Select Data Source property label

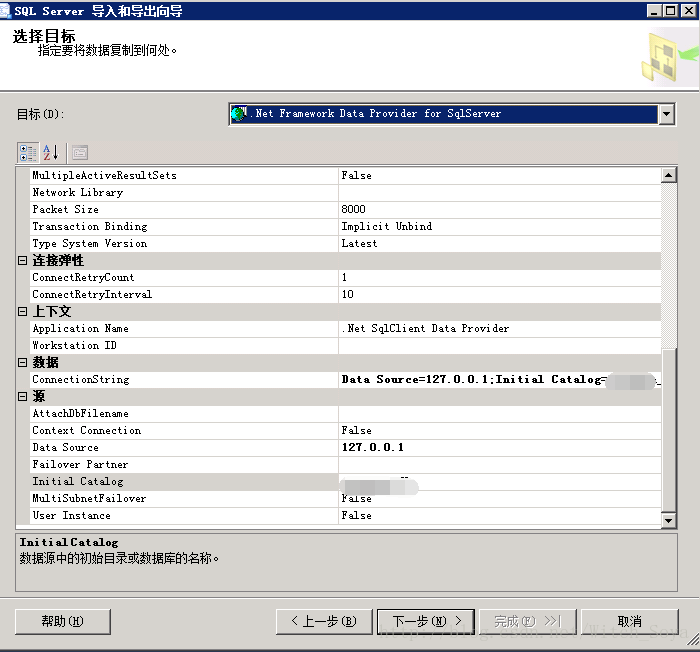tap(184, 447)
